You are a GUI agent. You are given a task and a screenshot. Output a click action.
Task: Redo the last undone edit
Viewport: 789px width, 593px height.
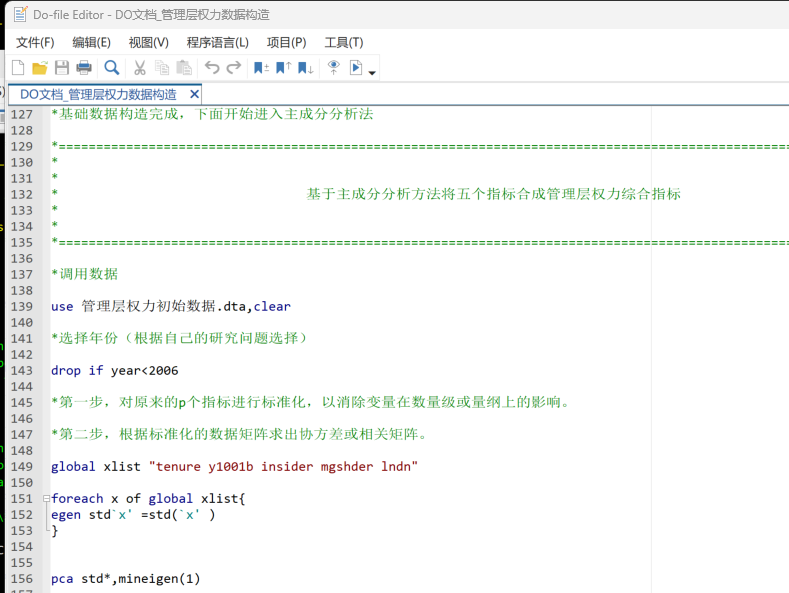(x=234, y=67)
